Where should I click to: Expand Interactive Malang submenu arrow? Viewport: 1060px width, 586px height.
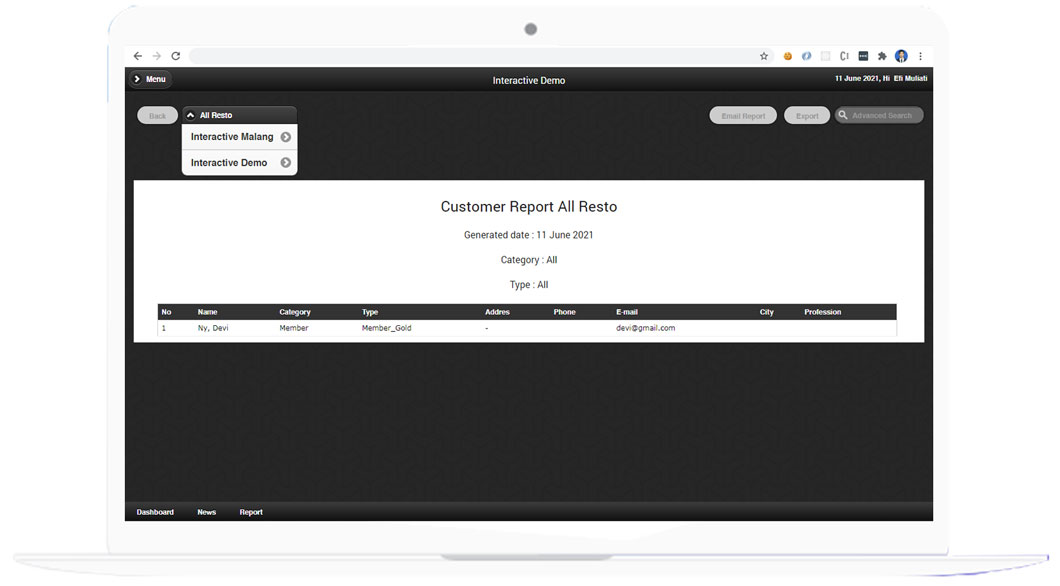(286, 137)
